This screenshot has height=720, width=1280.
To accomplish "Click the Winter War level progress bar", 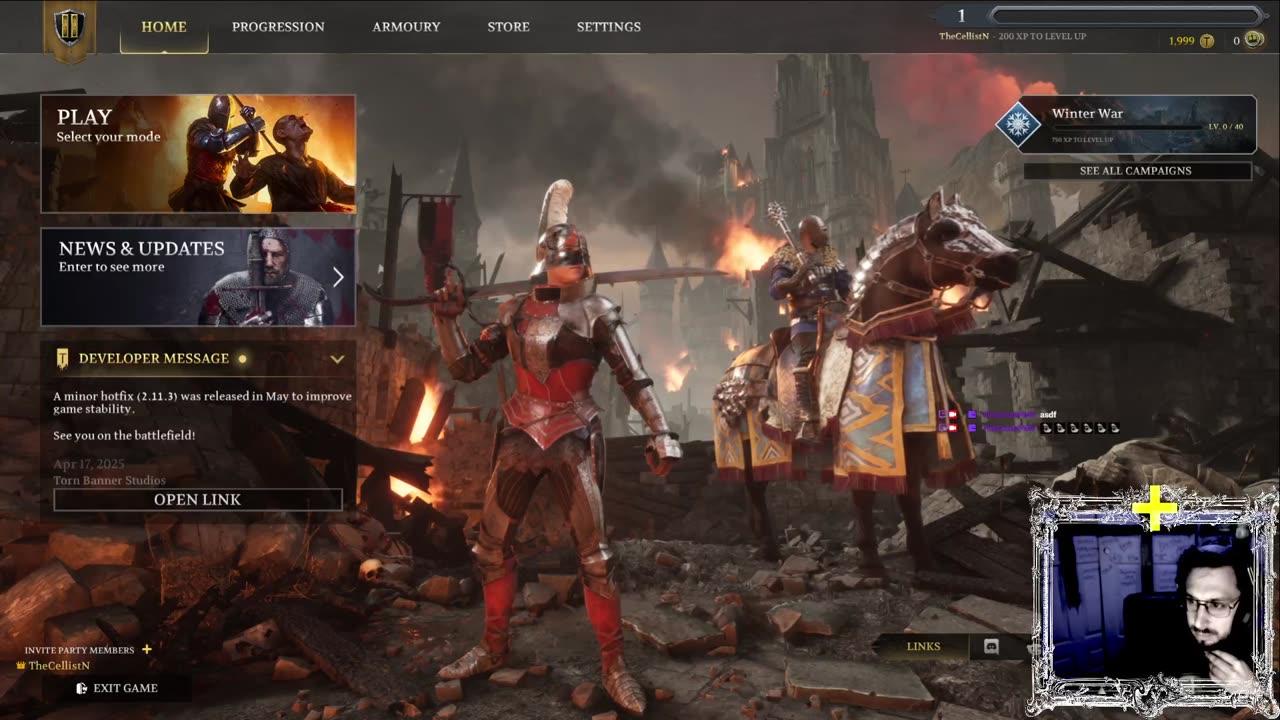I will tap(1128, 127).
